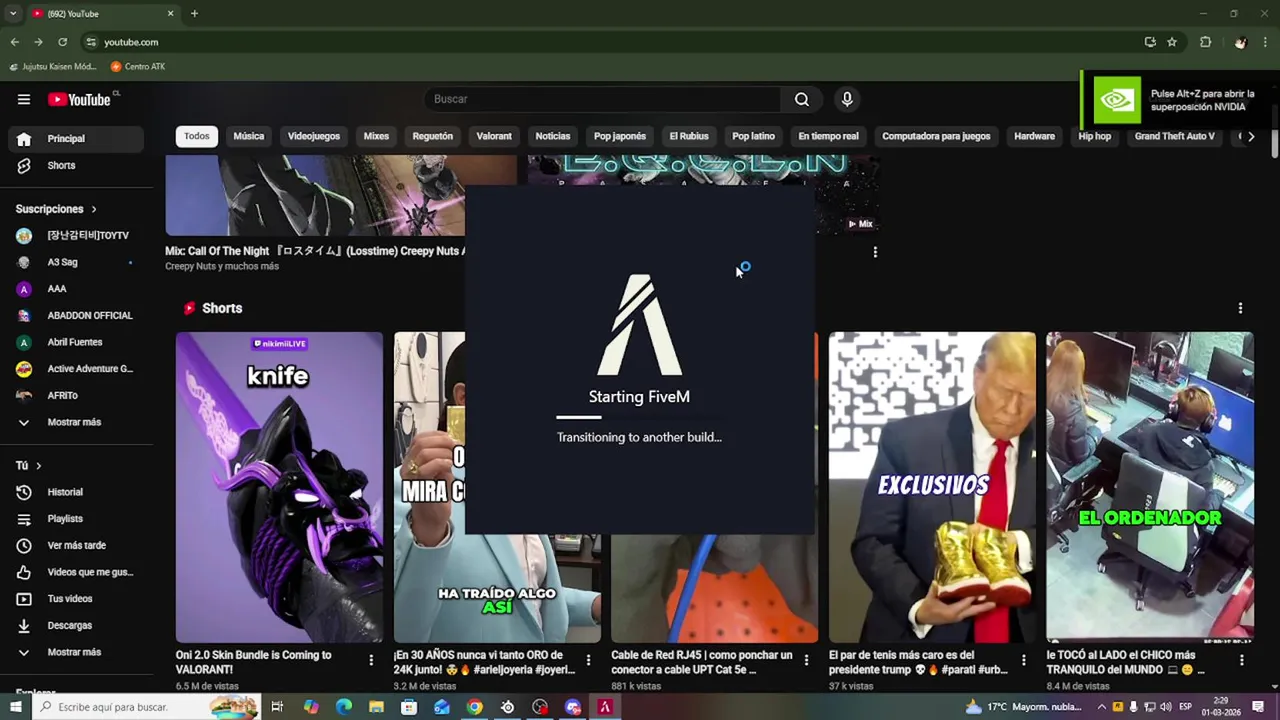Open options for Oni 2.0 Skin Bundle short

[x=371, y=660]
